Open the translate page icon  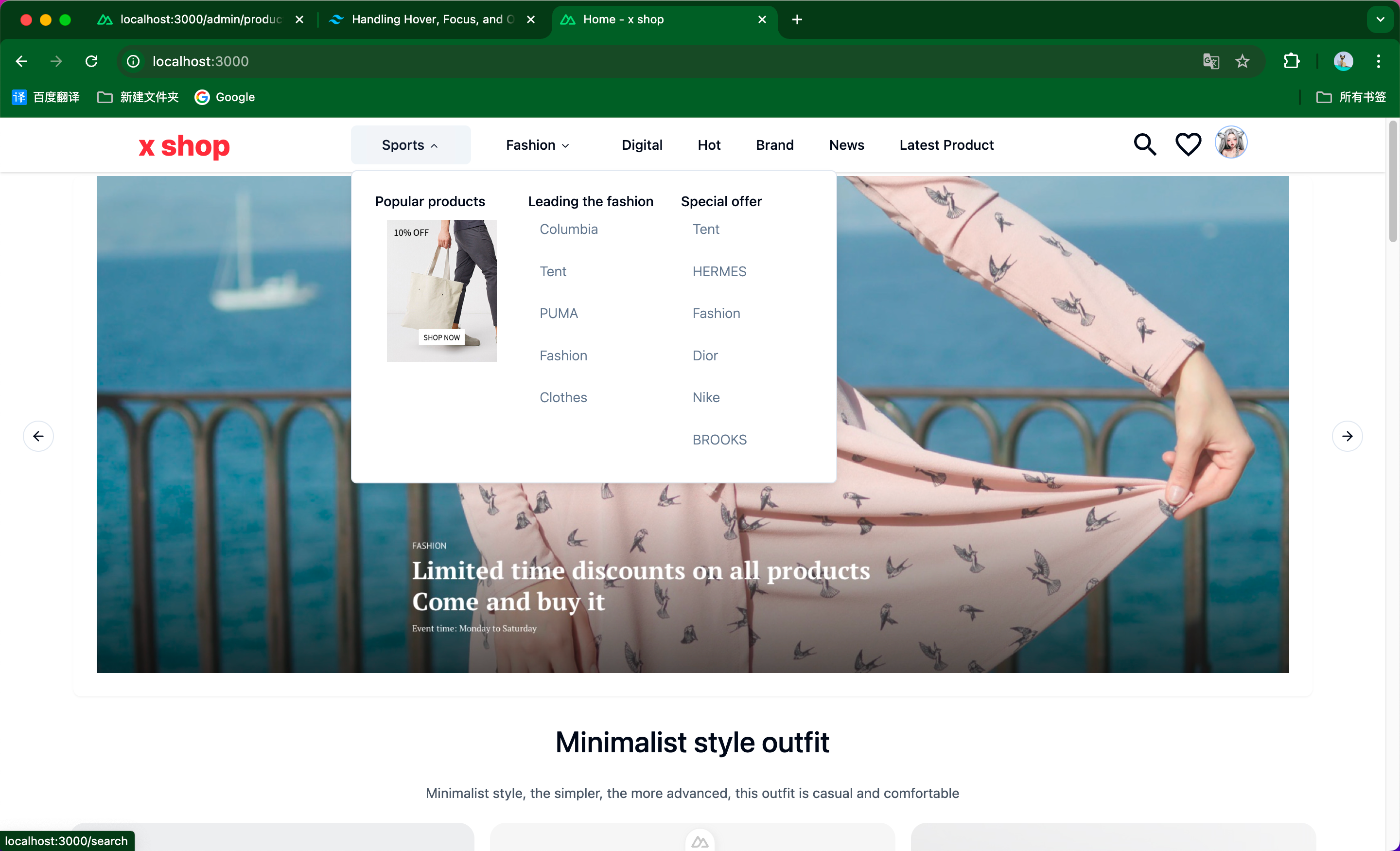(1211, 61)
